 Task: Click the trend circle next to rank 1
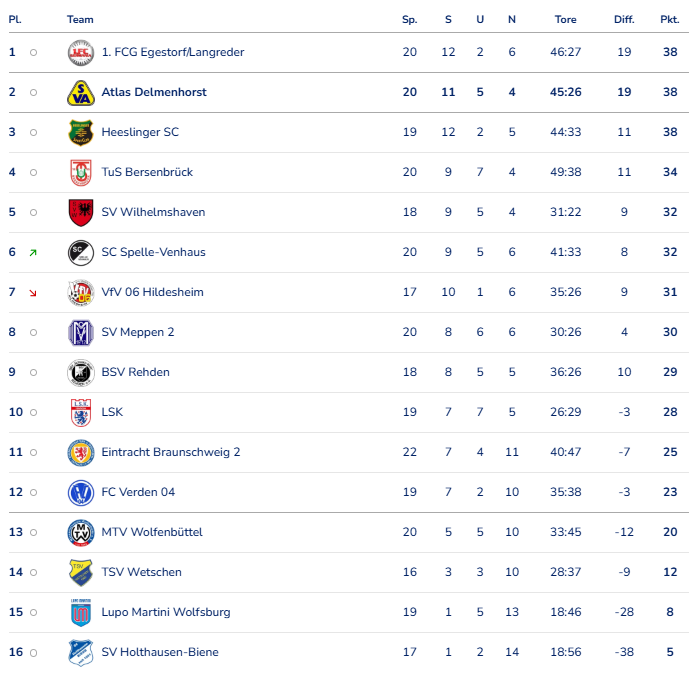pos(33,52)
